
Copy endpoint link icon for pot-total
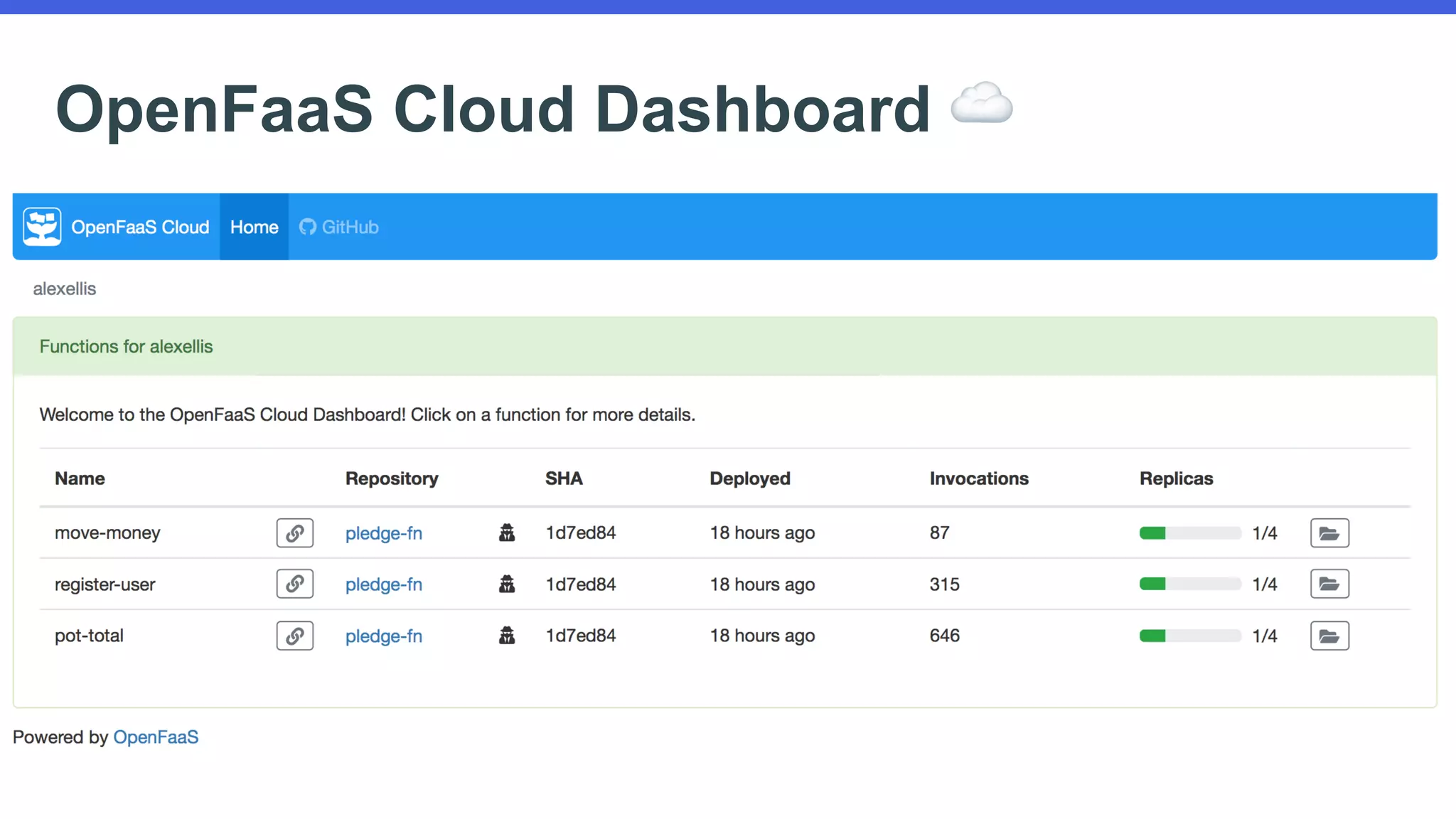tap(295, 636)
